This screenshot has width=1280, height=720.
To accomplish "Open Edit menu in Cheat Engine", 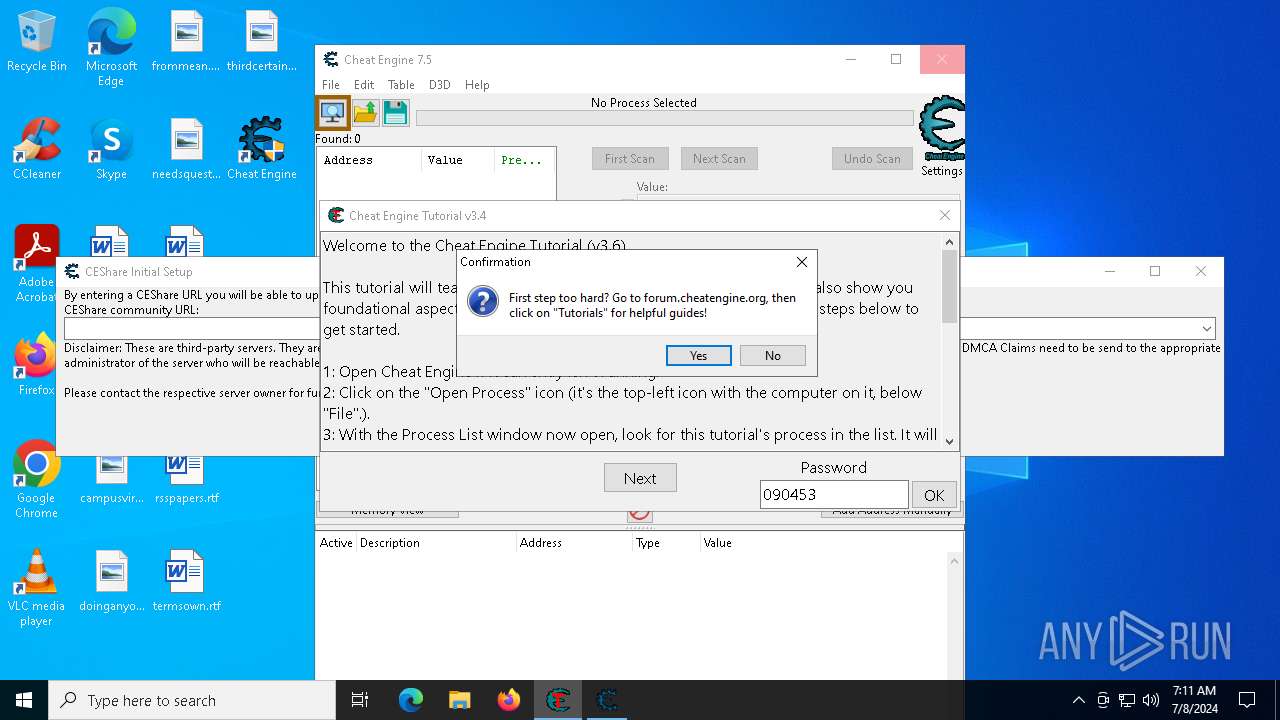I will pos(364,85).
